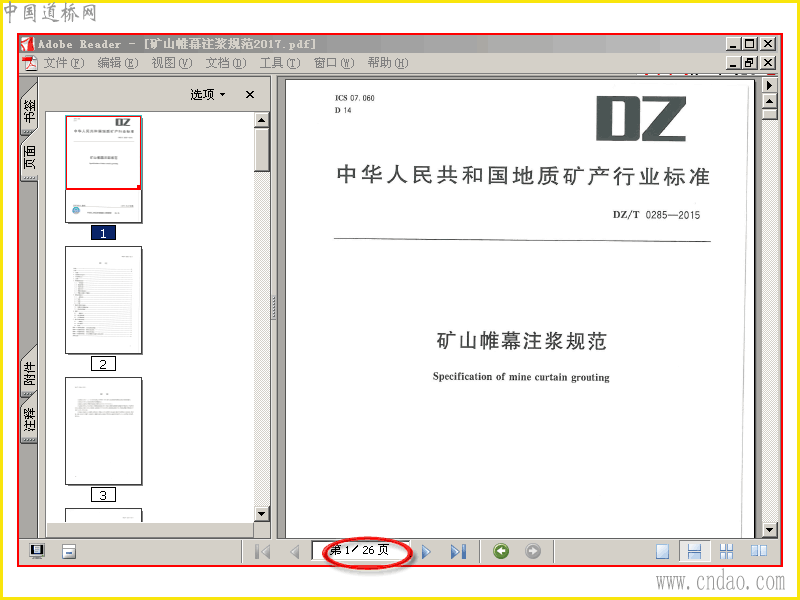Open the 编辑(E) menu

118,63
